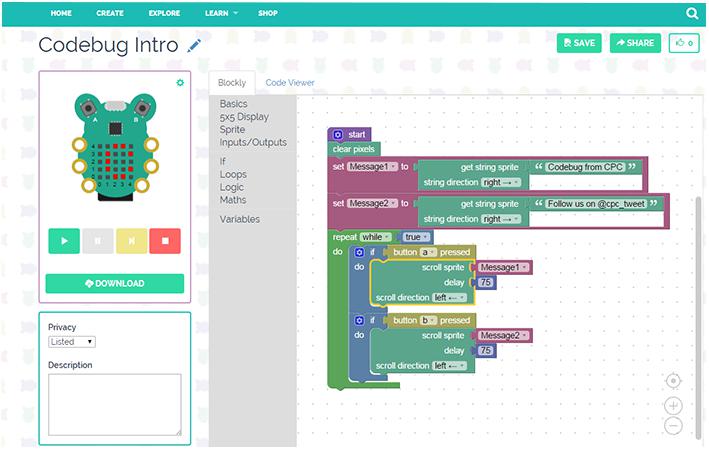Edit the 'Follow us on @cpc_tweet' text

tap(596, 204)
